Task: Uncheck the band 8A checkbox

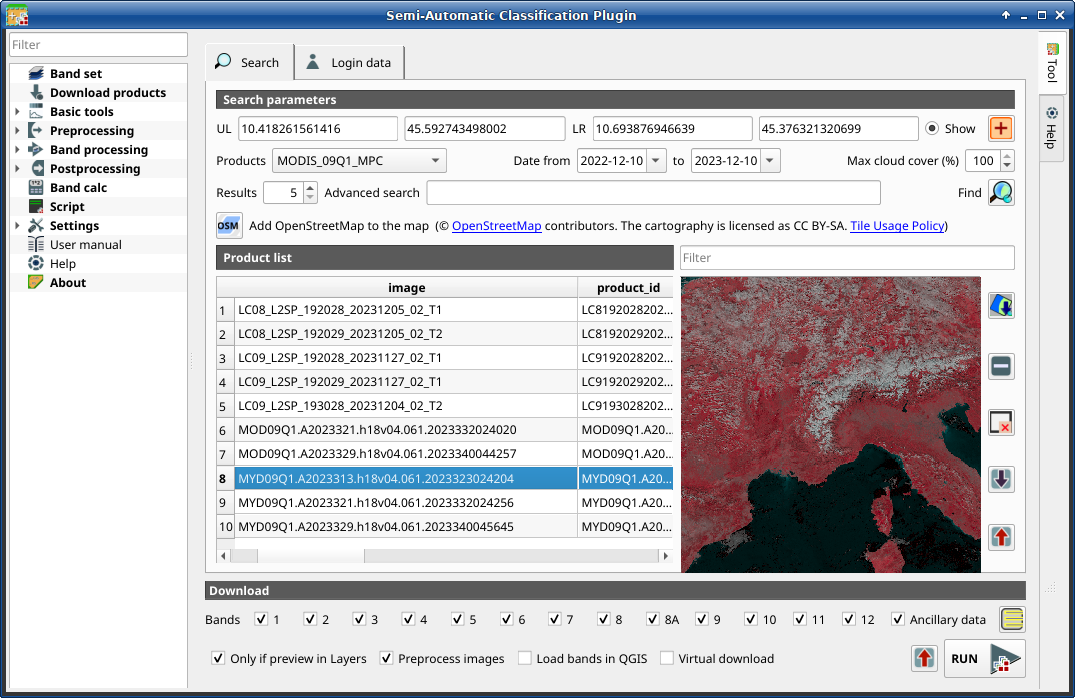Action: (x=652, y=619)
